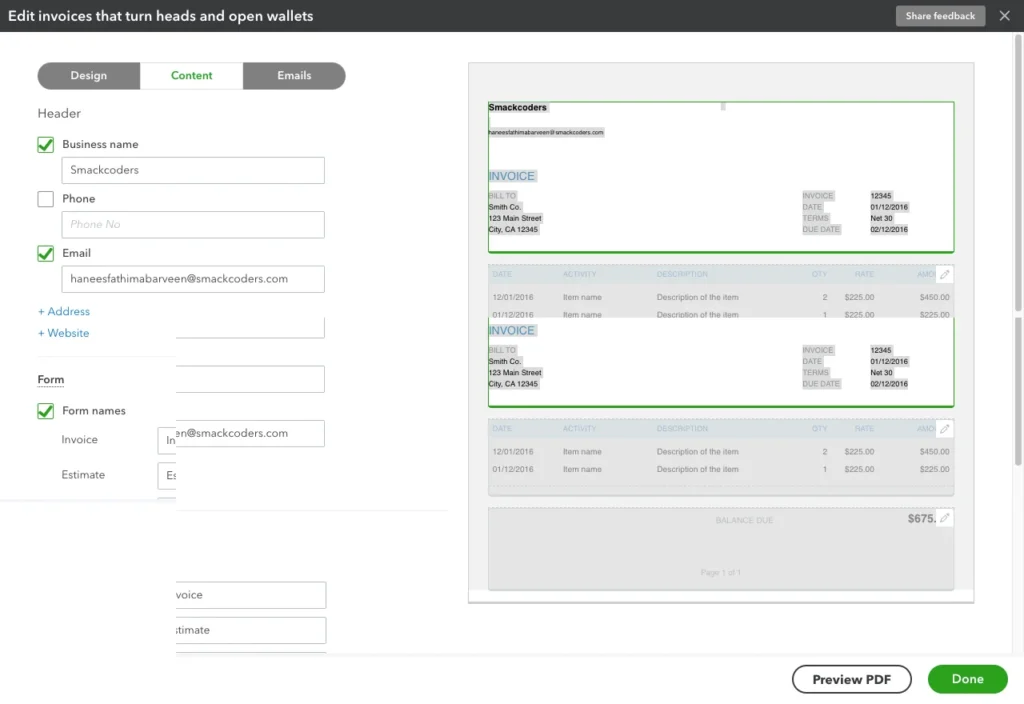Viewport: 1024px width, 704px height.
Task: Uncheck the Business name checkbox
Action: point(45,144)
